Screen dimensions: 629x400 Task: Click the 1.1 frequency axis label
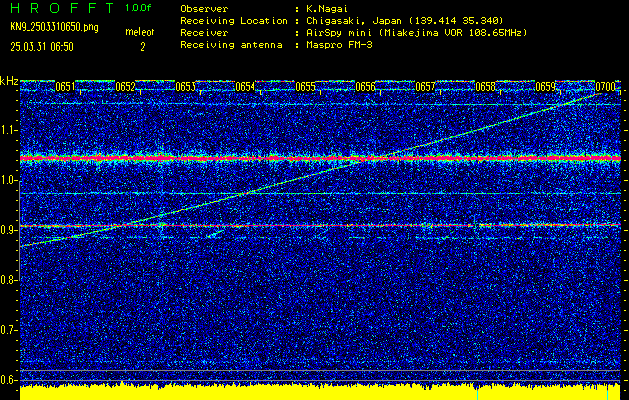click(x=9, y=130)
